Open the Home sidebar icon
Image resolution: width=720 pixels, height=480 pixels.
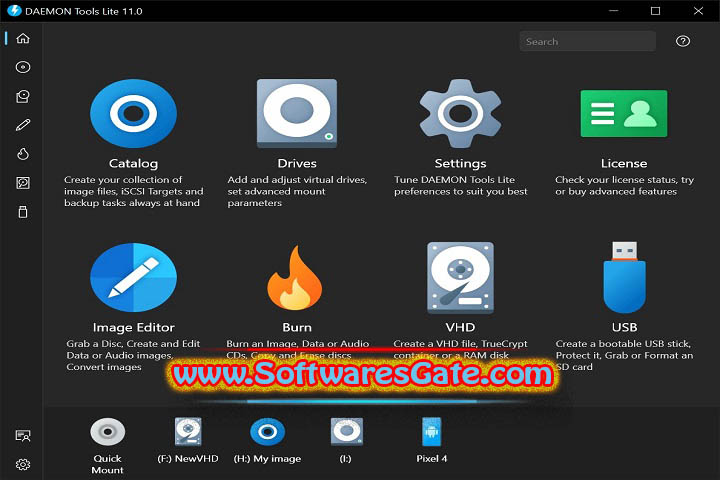tap(23, 38)
